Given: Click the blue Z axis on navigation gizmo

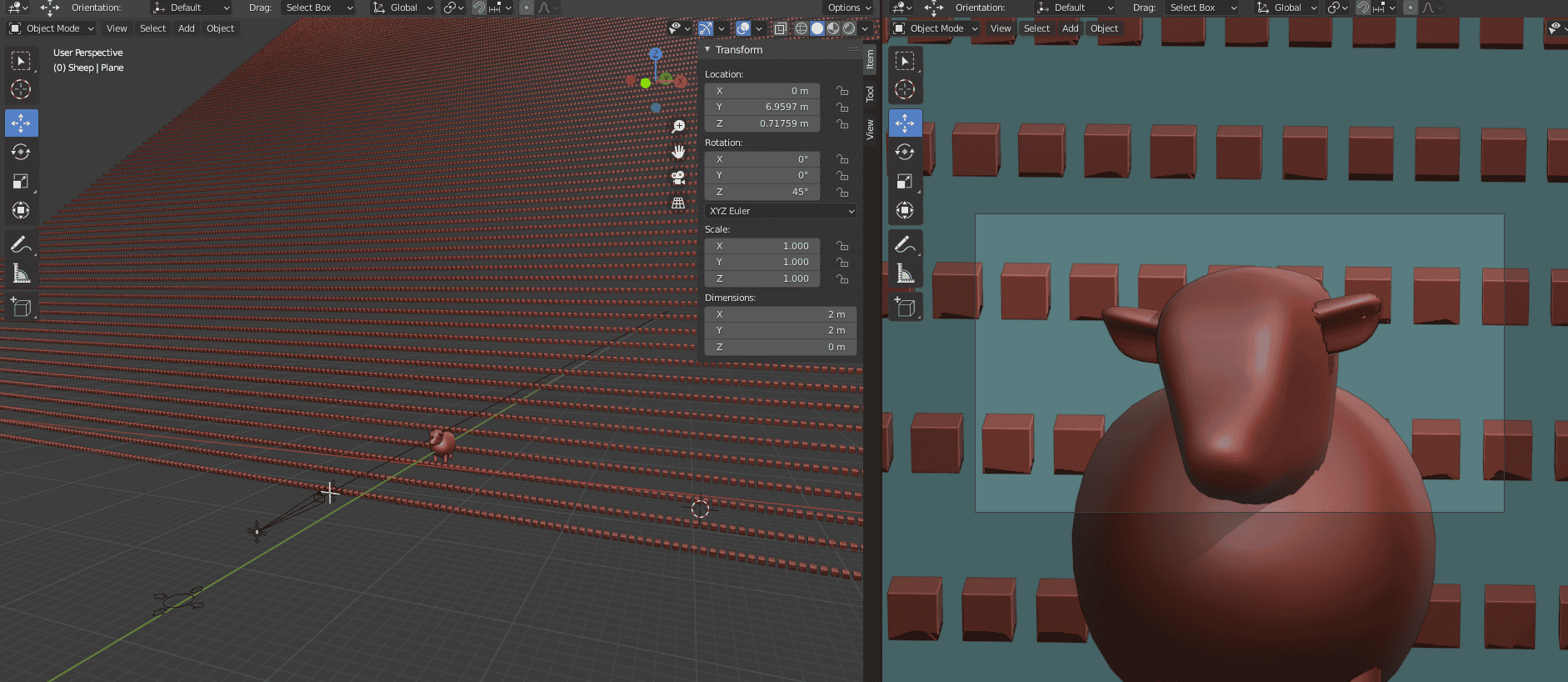Looking at the screenshot, I should (656, 53).
